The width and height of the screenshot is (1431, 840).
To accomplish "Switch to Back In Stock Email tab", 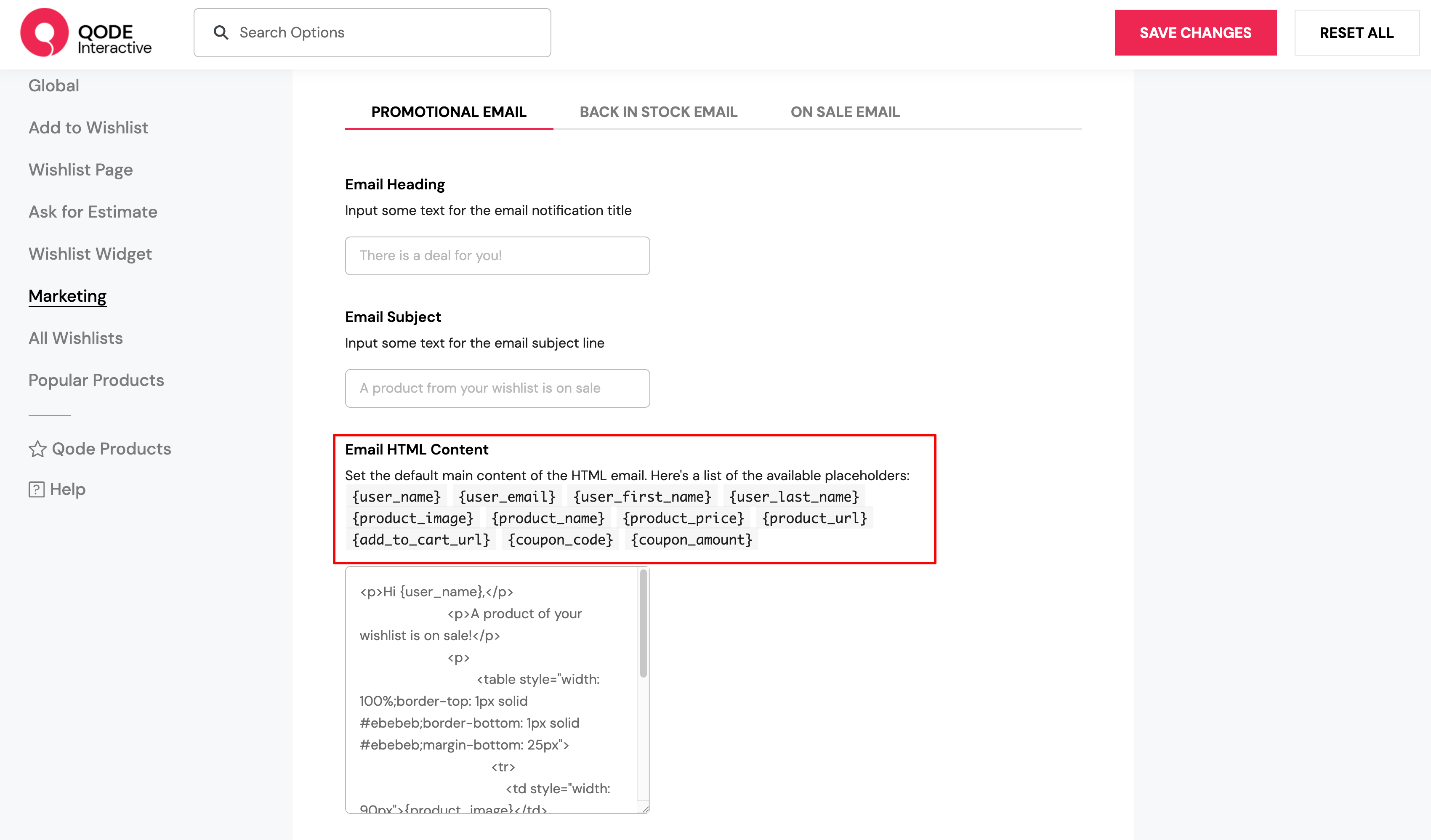I will click(x=658, y=112).
